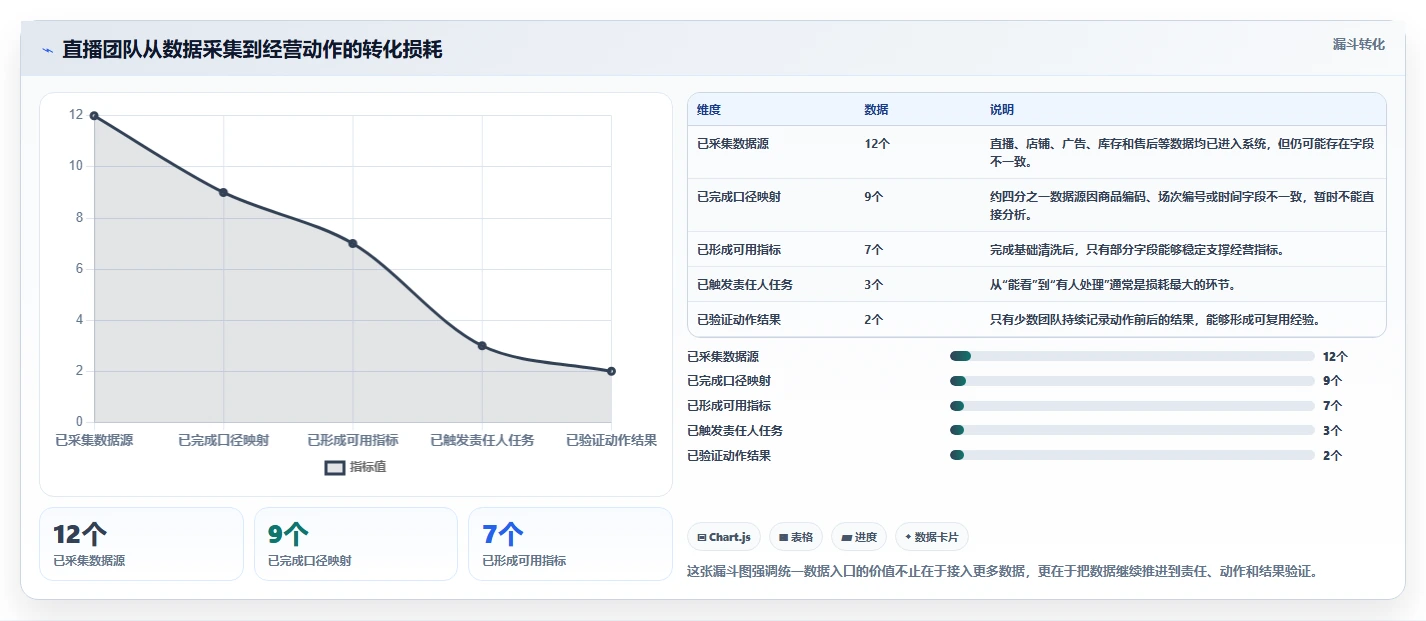Viewport: 1426px width, 621px height.
Task: Click the icon inside the 进度 chip
Action: coord(846,538)
